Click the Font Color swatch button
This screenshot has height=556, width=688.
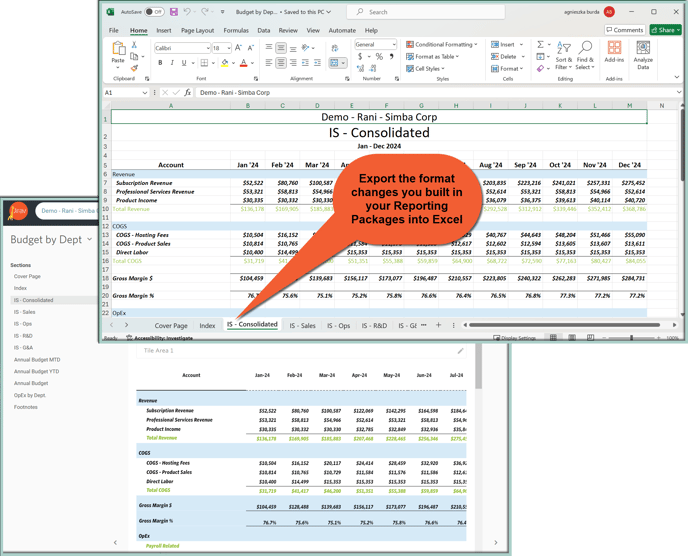244,63
